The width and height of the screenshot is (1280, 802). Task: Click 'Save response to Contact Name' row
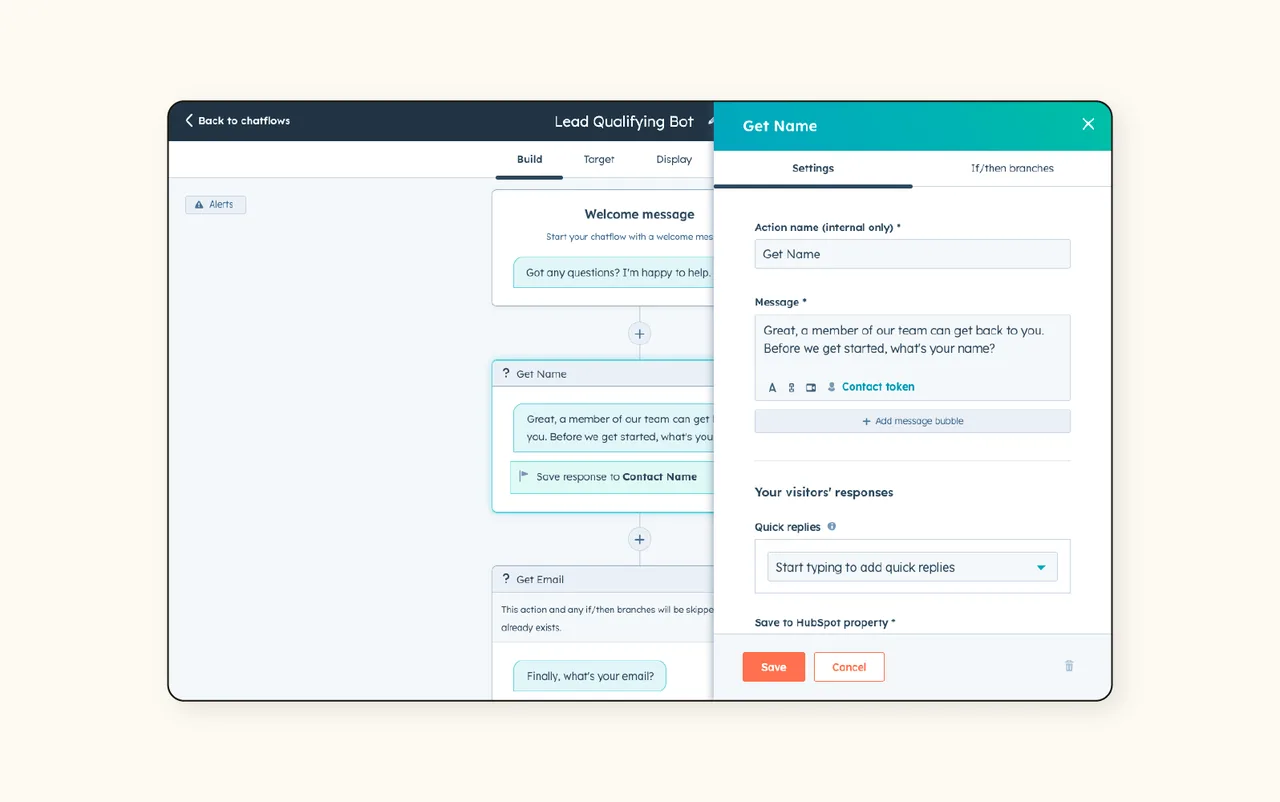coord(612,477)
